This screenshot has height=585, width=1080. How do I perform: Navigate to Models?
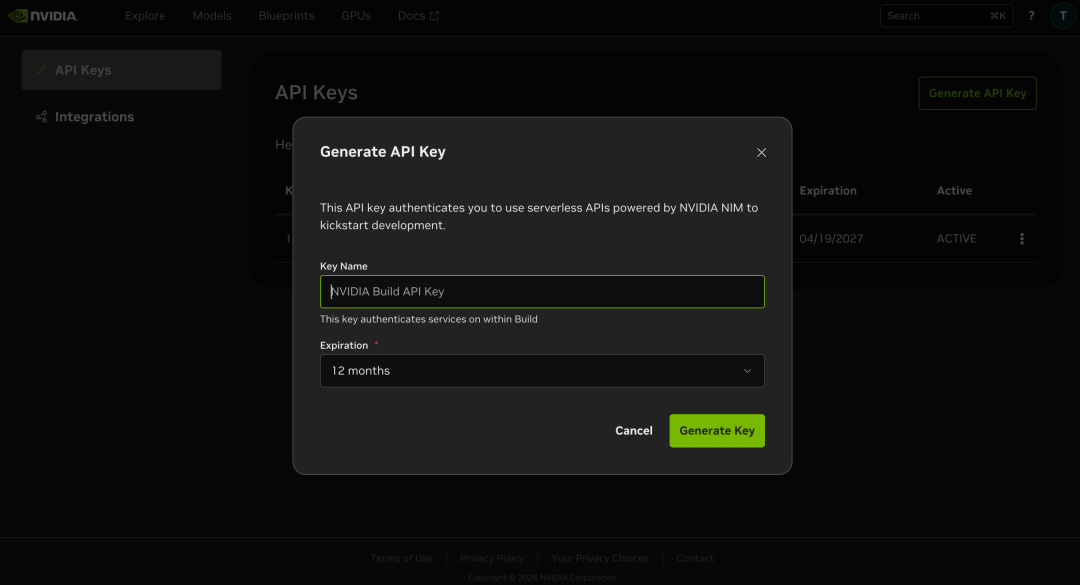pyautogui.click(x=211, y=15)
